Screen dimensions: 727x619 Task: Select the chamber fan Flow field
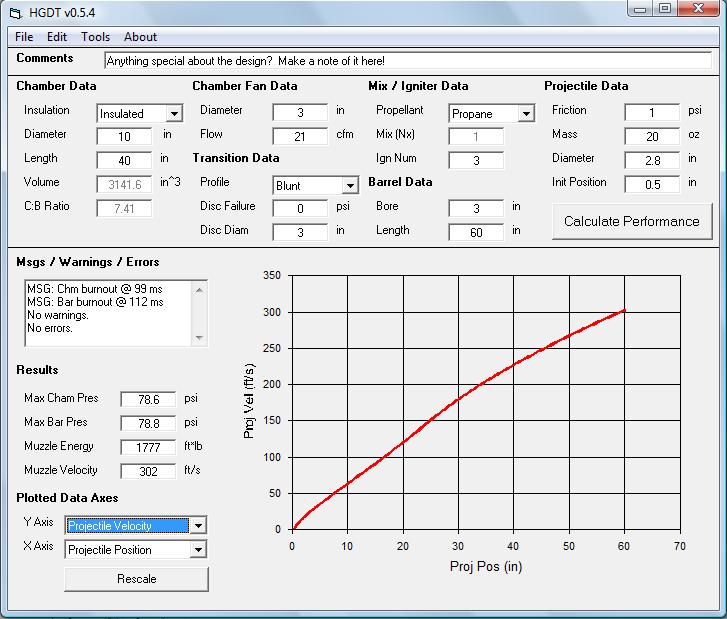[300, 137]
